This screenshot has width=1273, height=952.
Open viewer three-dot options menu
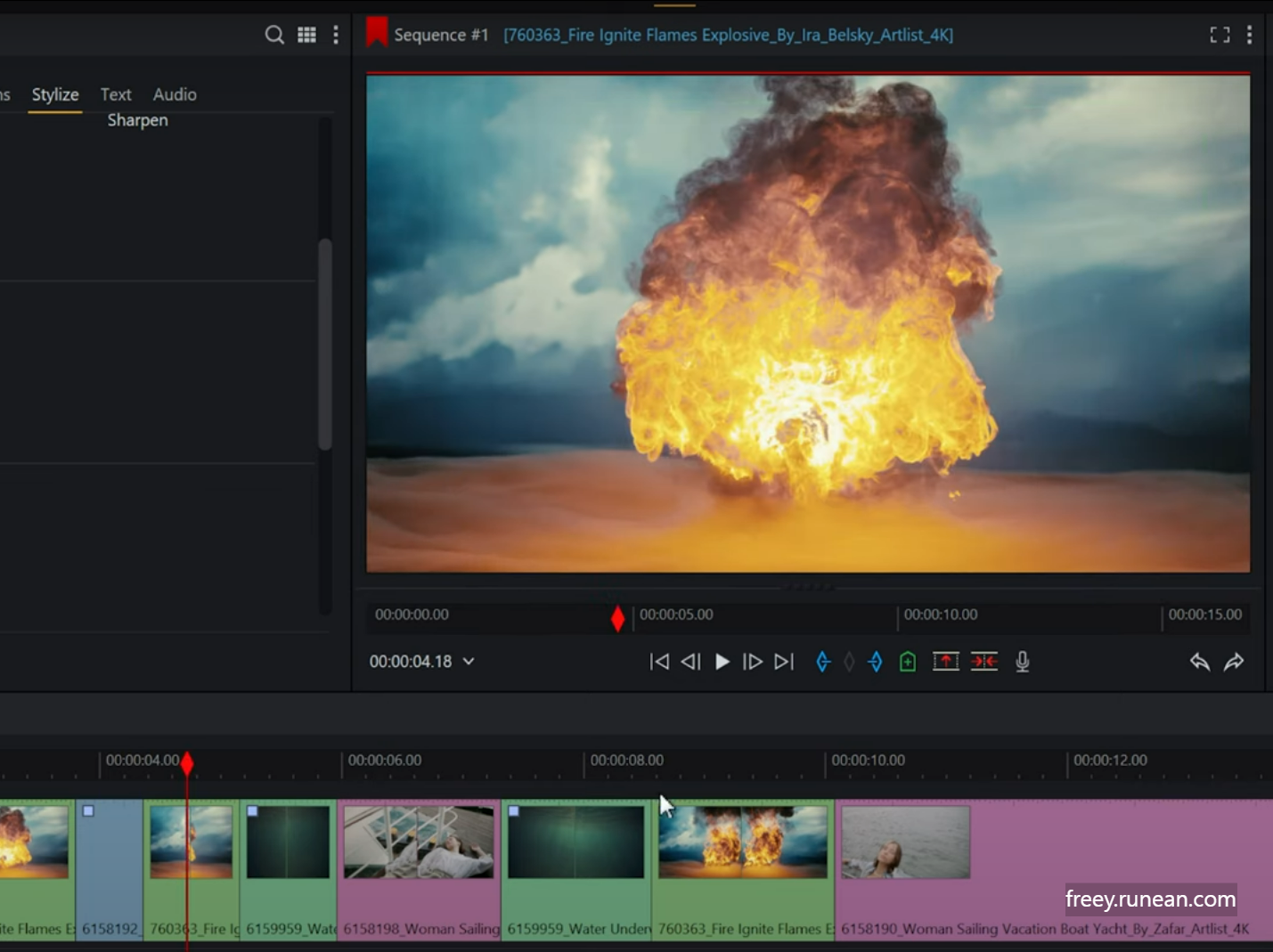pyautogui.click(x=1249, y=35)
